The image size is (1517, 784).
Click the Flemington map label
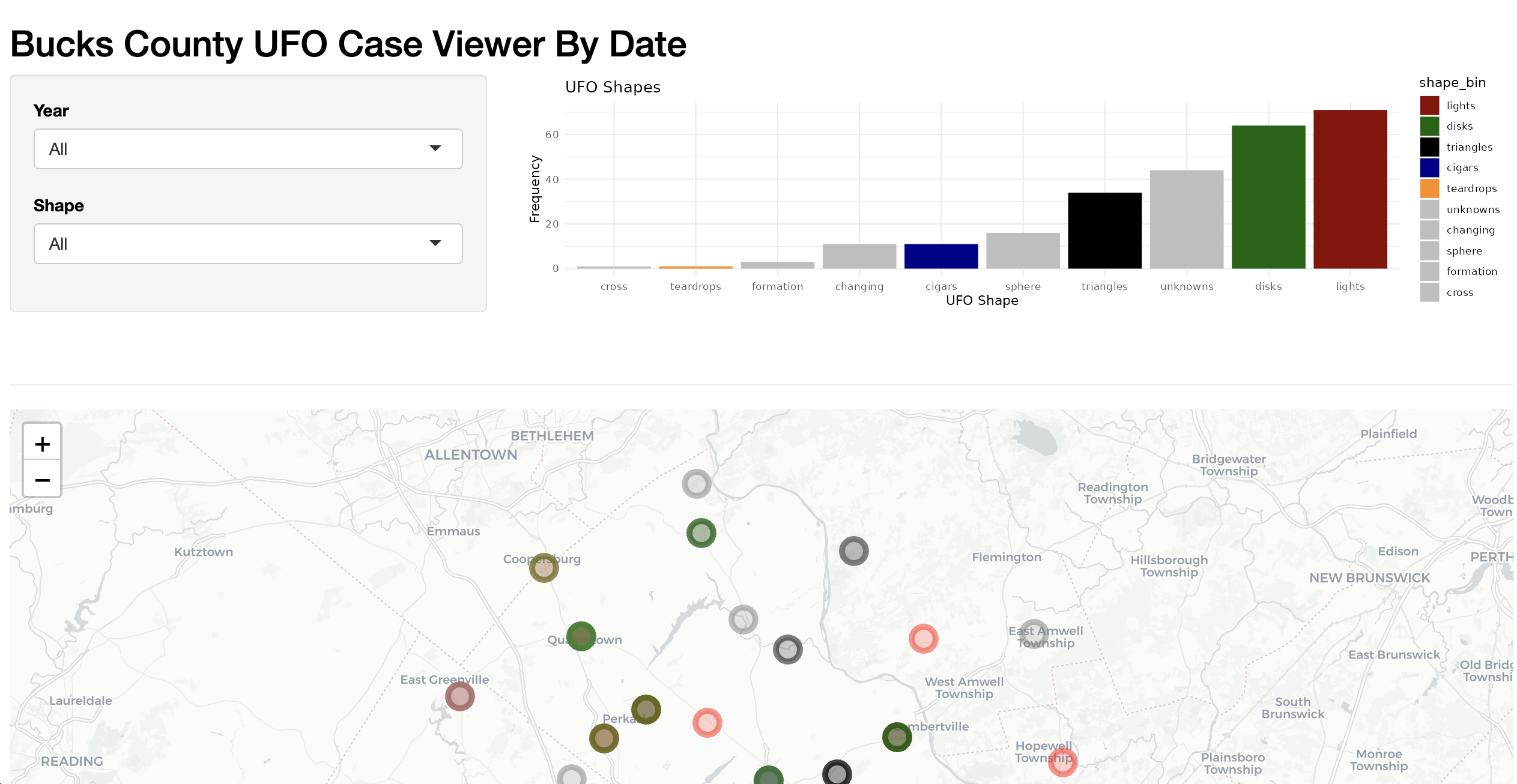[x=1007, y=557]
